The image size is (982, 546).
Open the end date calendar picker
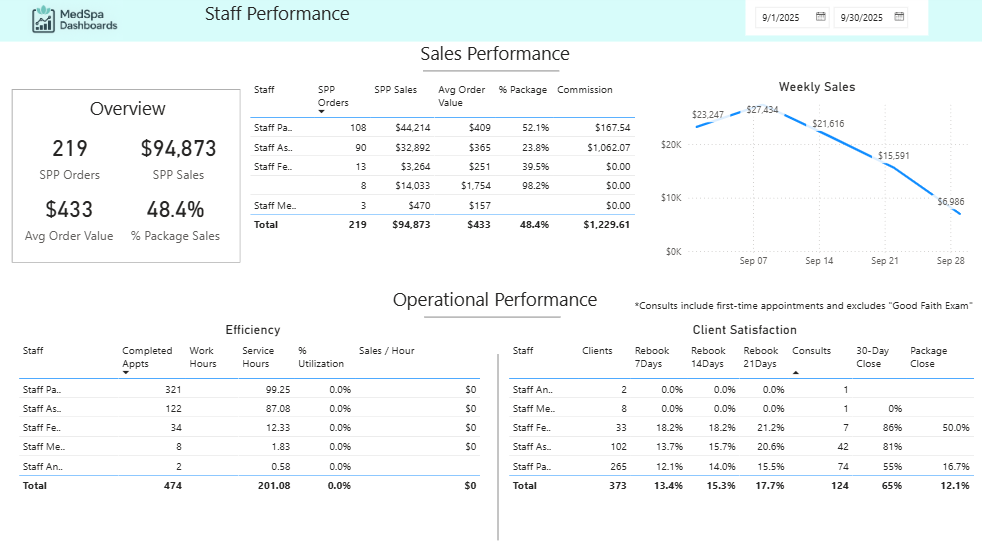click(899, 17)
